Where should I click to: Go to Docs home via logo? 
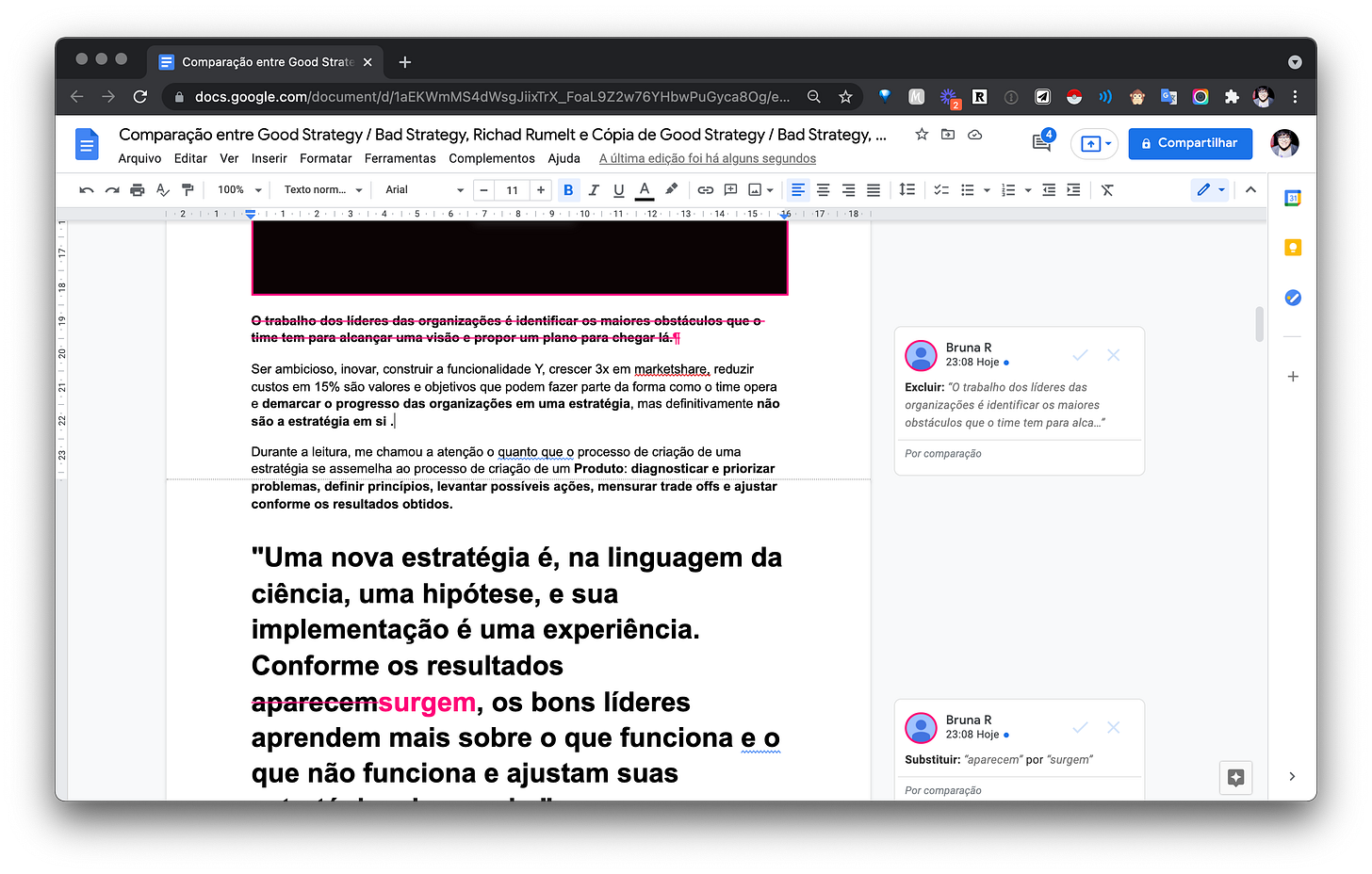(87, 144)
